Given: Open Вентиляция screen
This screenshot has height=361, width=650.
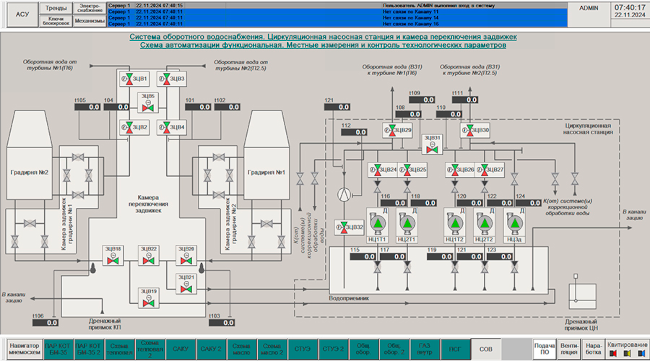Looking at the screenshot, I should click(569, 349).
